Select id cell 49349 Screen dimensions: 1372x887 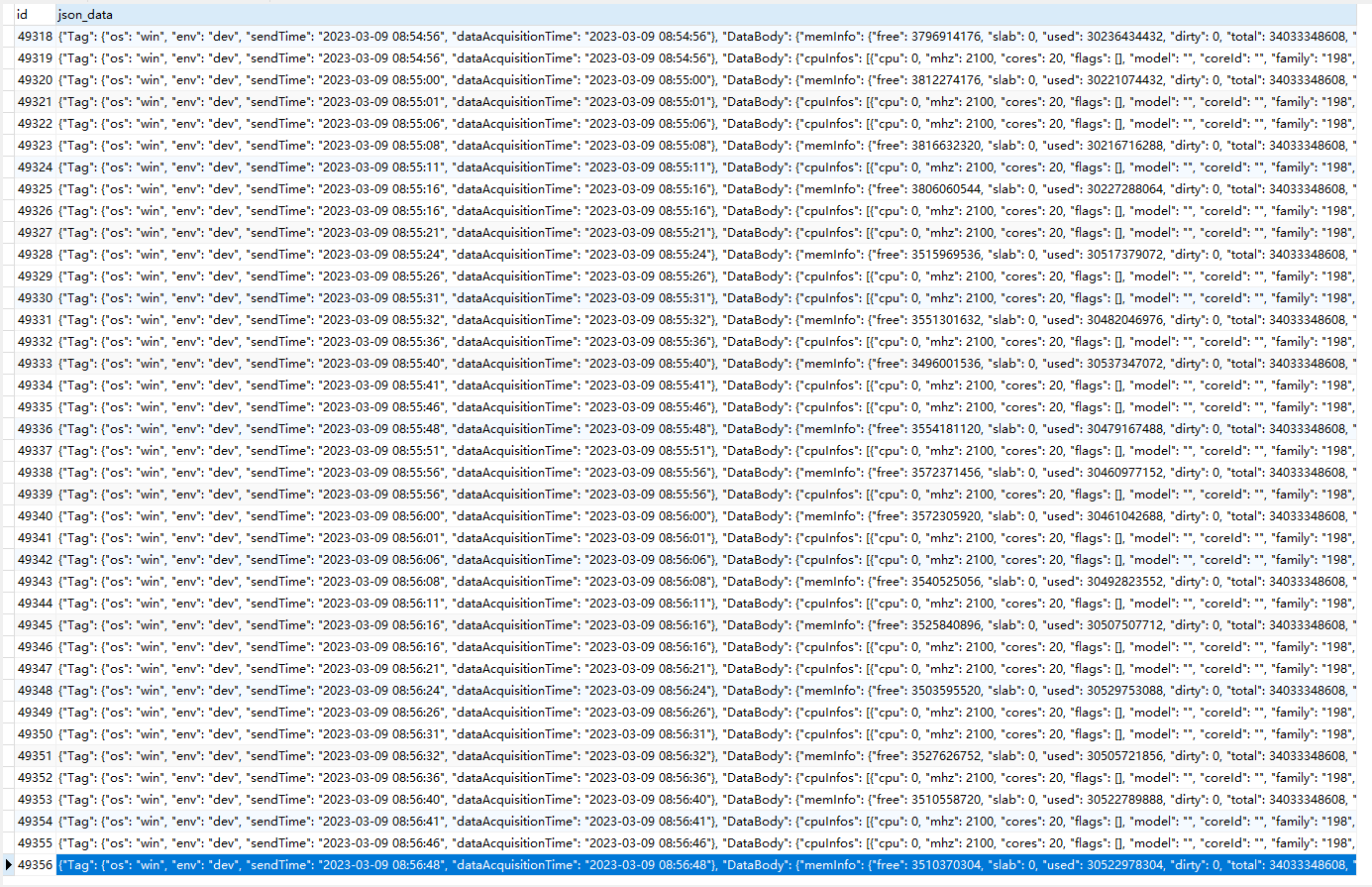pyautogui.click(x=35, y=713)
